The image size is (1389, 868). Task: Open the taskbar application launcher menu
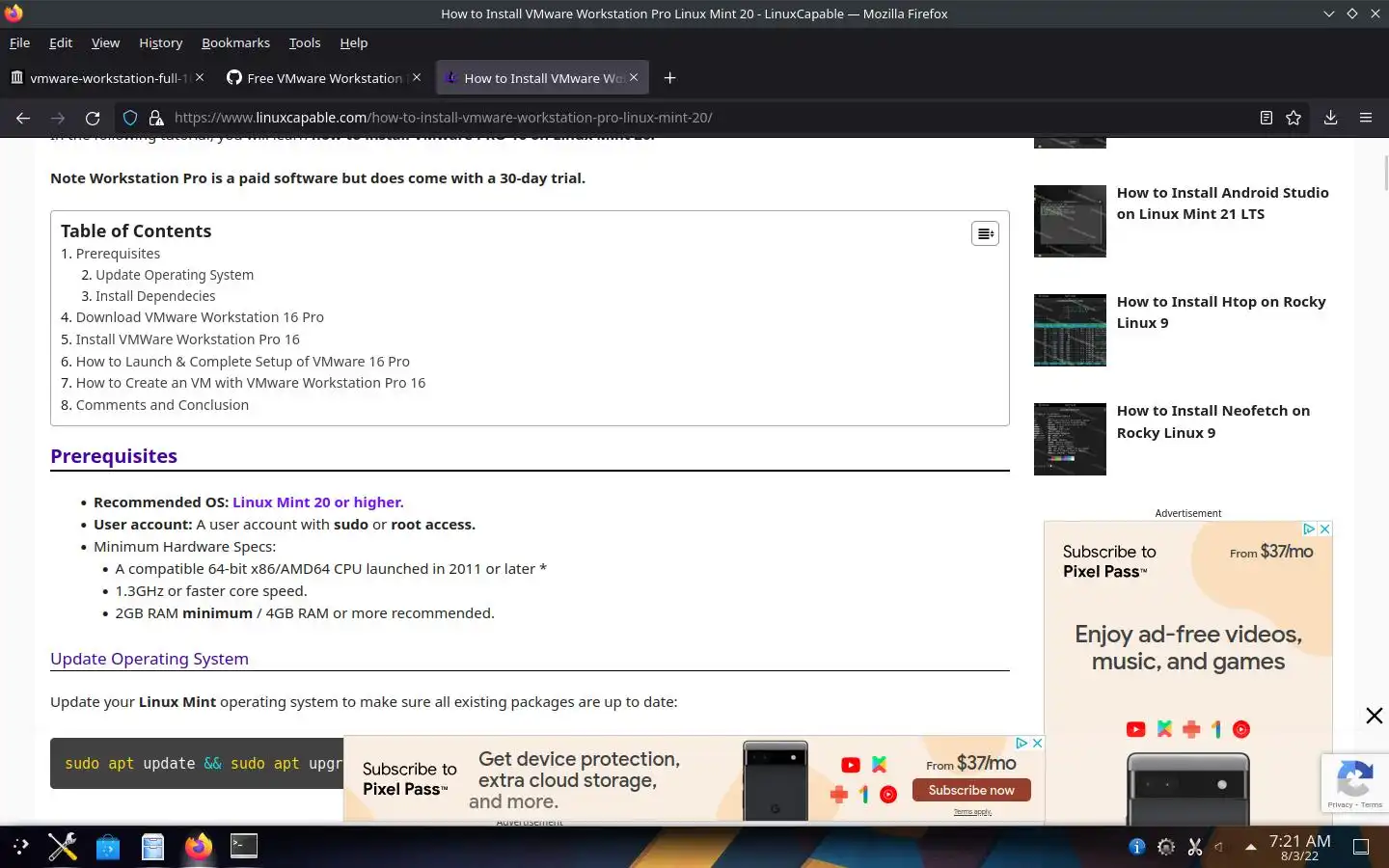[21, 847]
